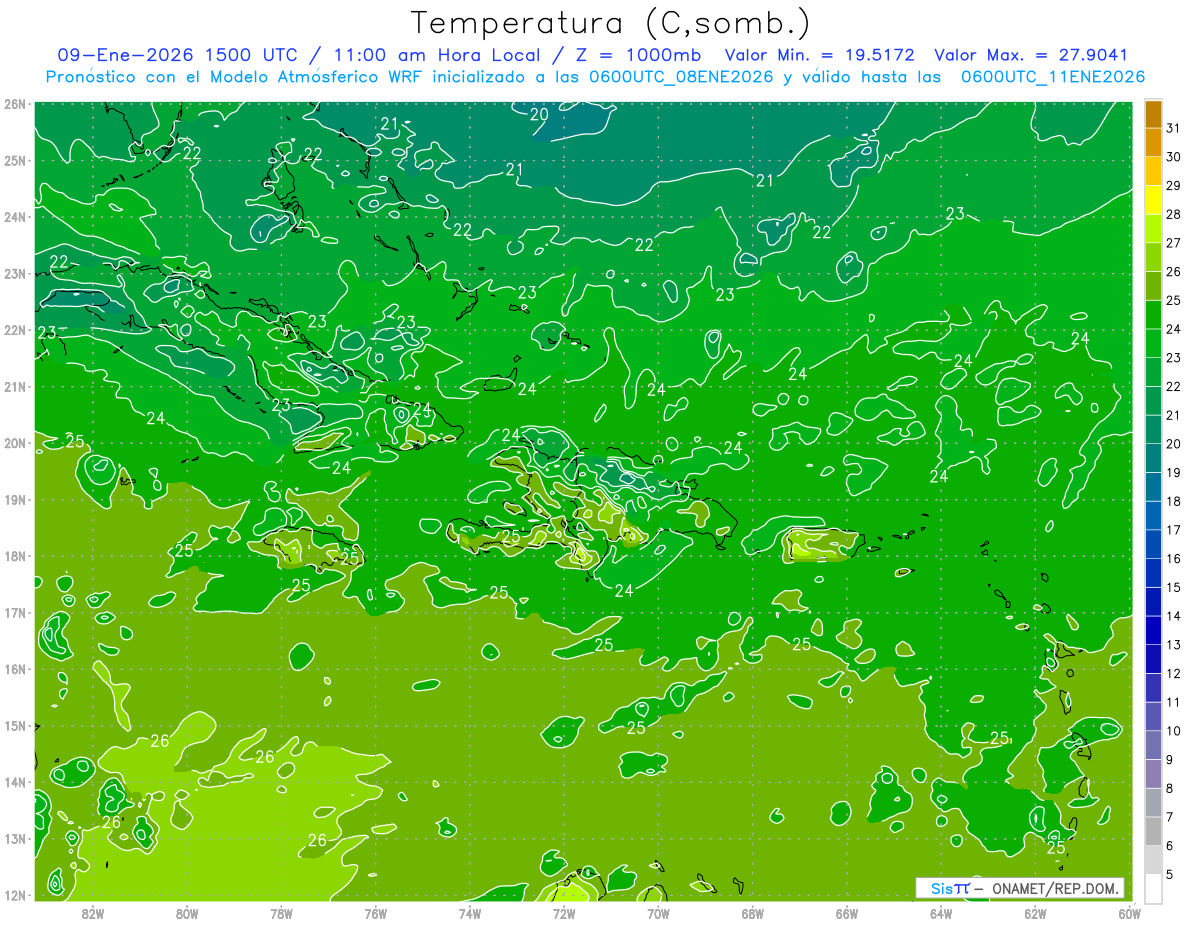1200x927 pixels.
Task: Click legend value "5" on the color bar
Action: point(1171,874)
